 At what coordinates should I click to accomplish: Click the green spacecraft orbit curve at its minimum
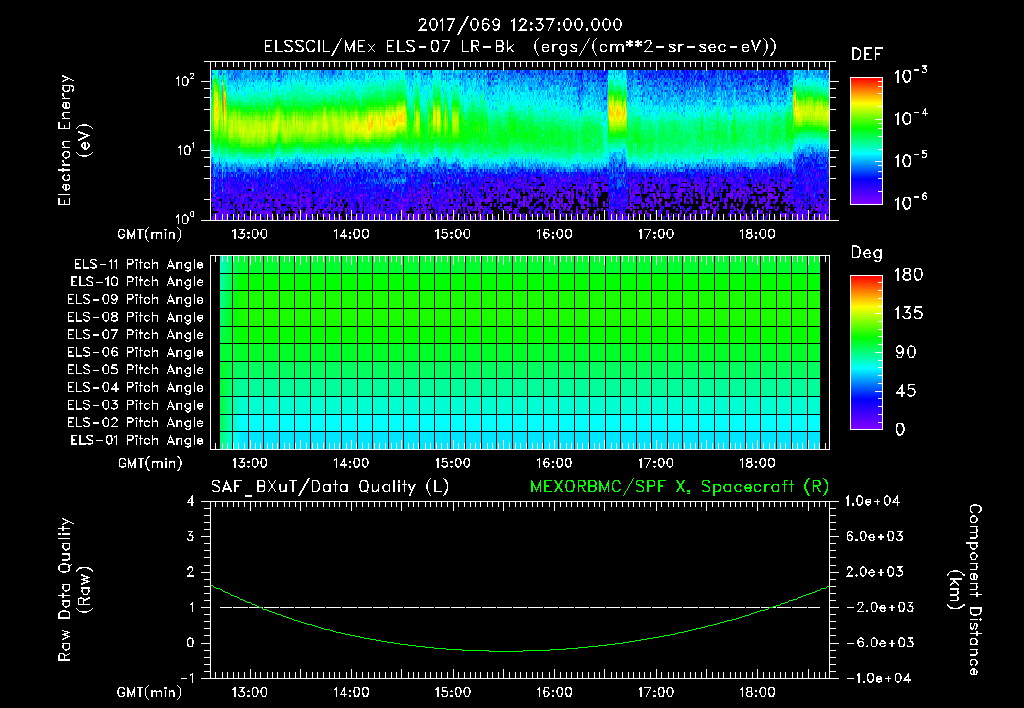point(506,651)
